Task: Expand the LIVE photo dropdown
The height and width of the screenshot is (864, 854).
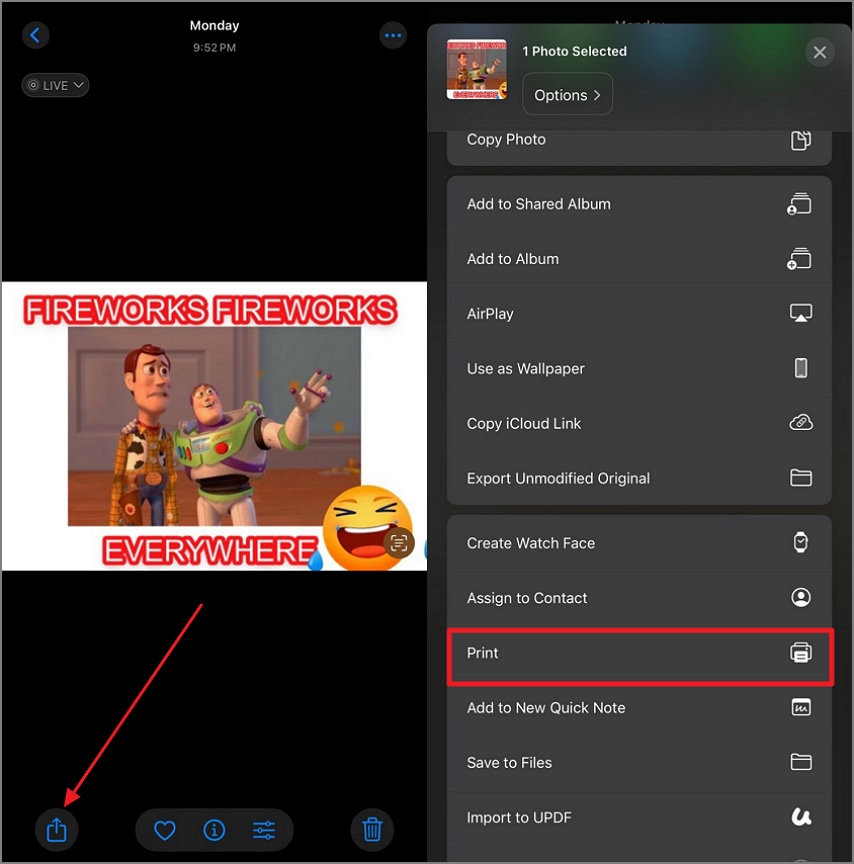Action: point(55,85)
